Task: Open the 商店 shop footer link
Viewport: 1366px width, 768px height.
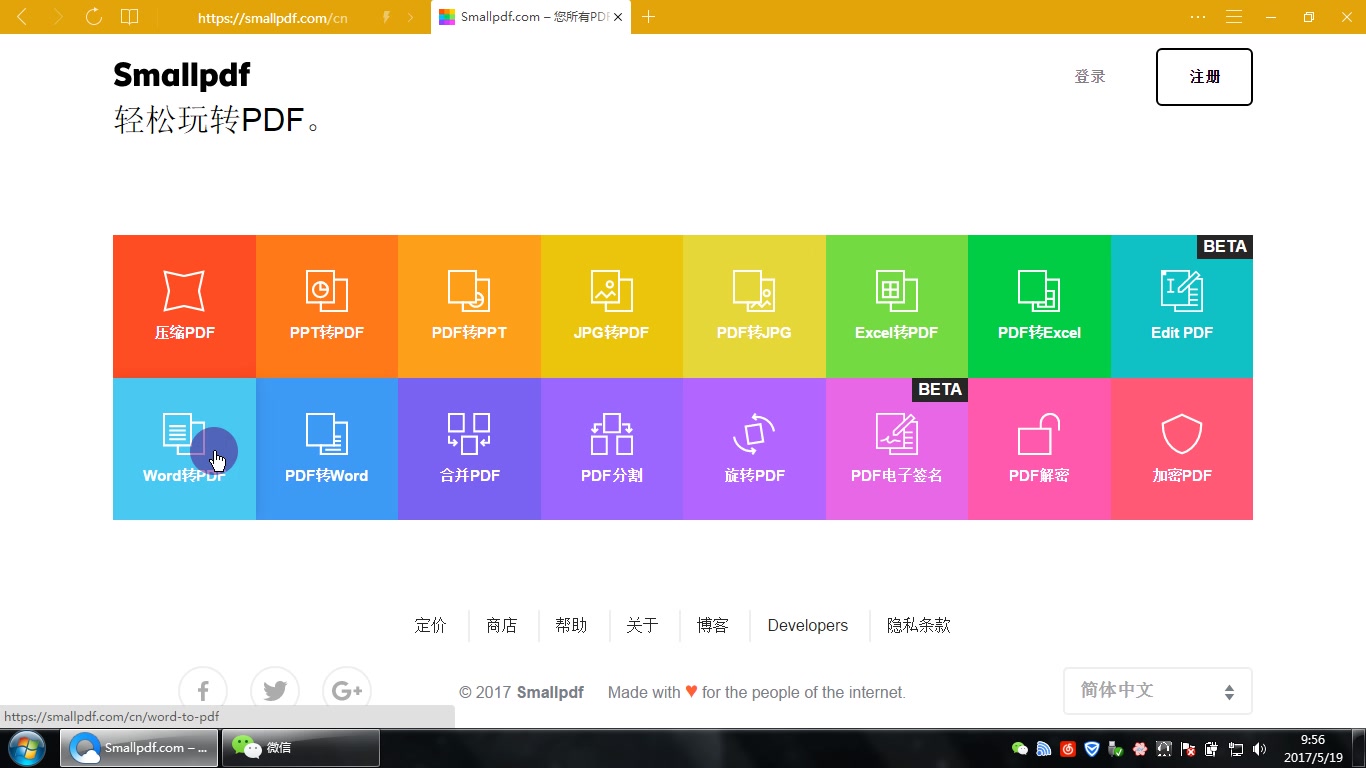Action: (x=502, y=625)
